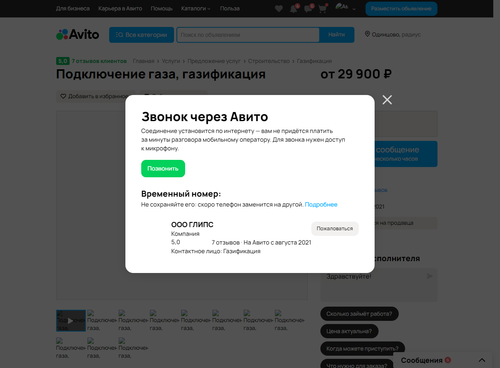Select quick reply Когда можете приступить?
The height and width of the screenshot is (368, 500).
[362, 349]
